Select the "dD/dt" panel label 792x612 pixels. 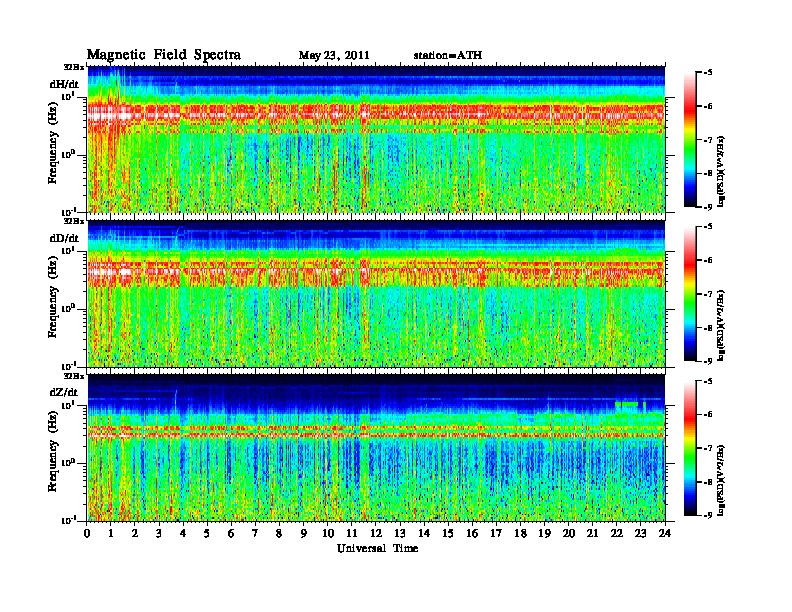coord(64,238)
